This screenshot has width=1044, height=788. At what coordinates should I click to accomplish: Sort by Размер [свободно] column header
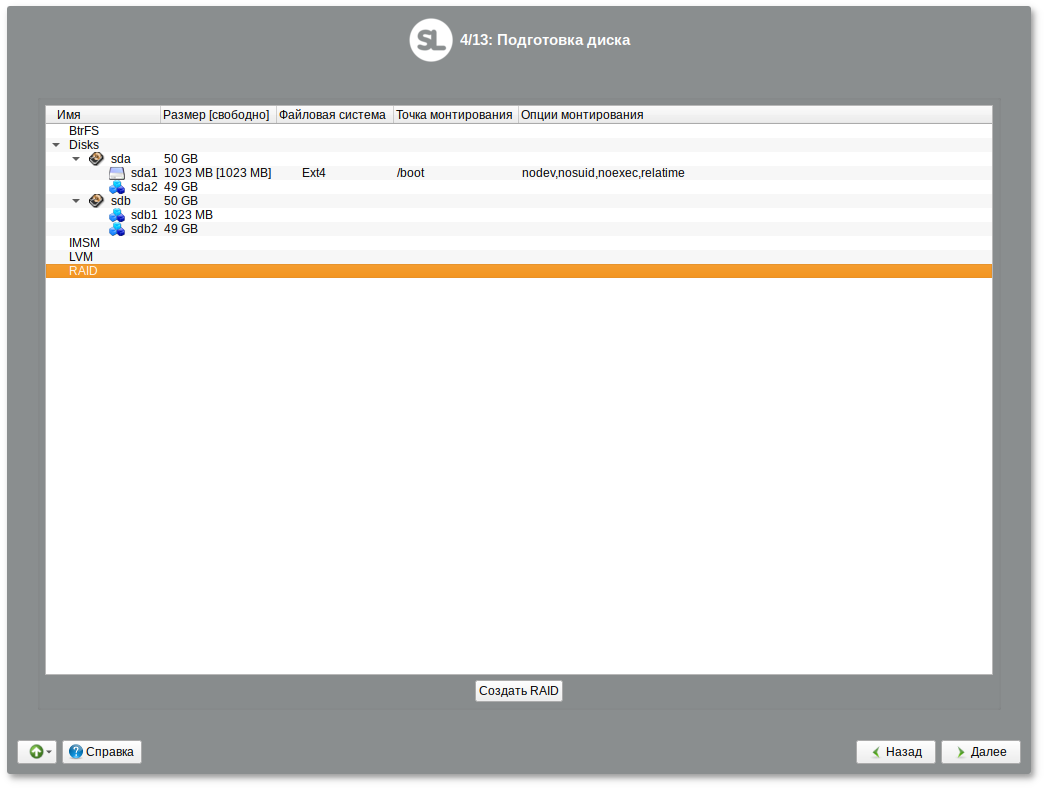[217, 115]
